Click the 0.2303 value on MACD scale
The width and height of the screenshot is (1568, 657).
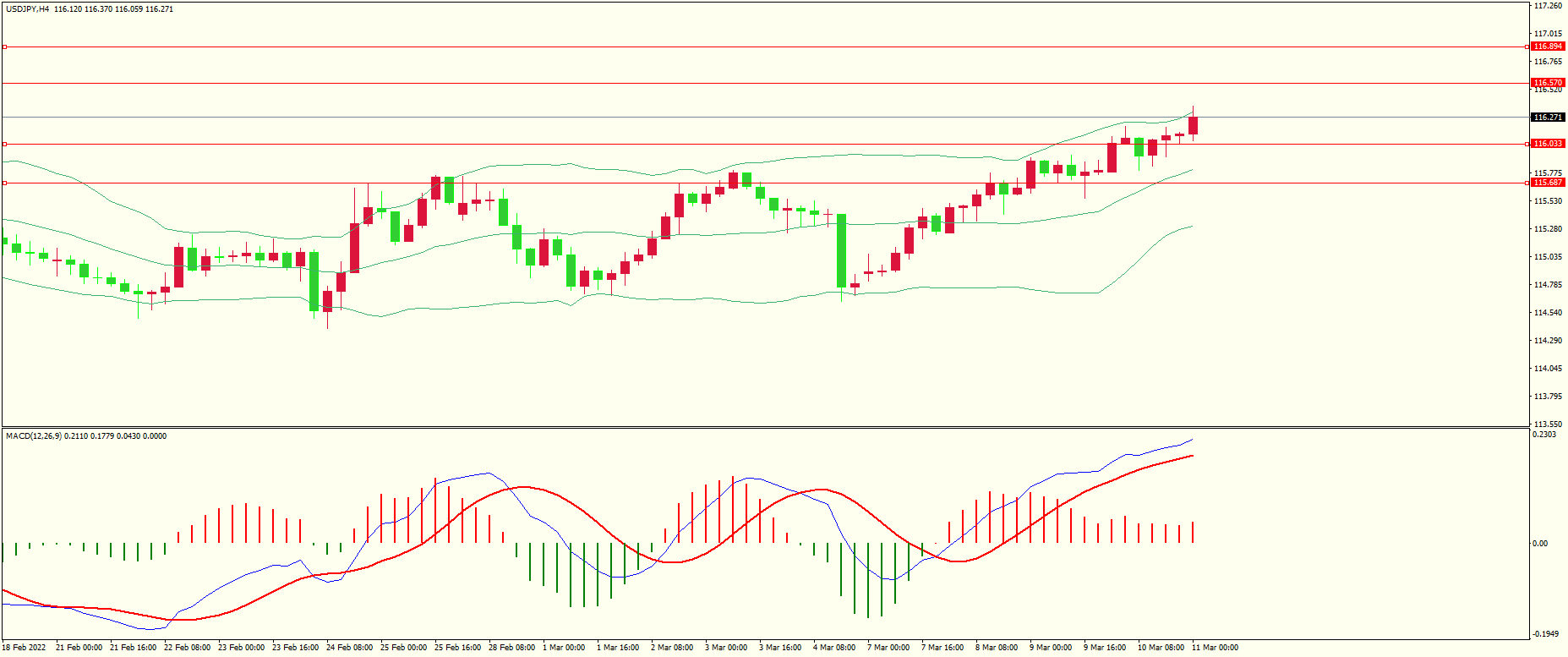tap(1544, 435)
